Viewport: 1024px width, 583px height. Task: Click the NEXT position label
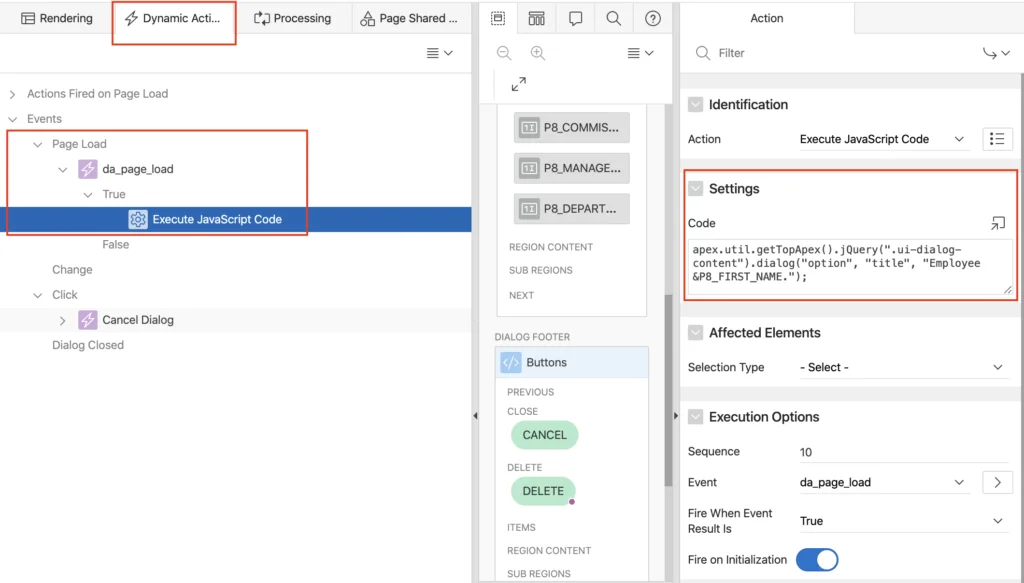point(521,296)
